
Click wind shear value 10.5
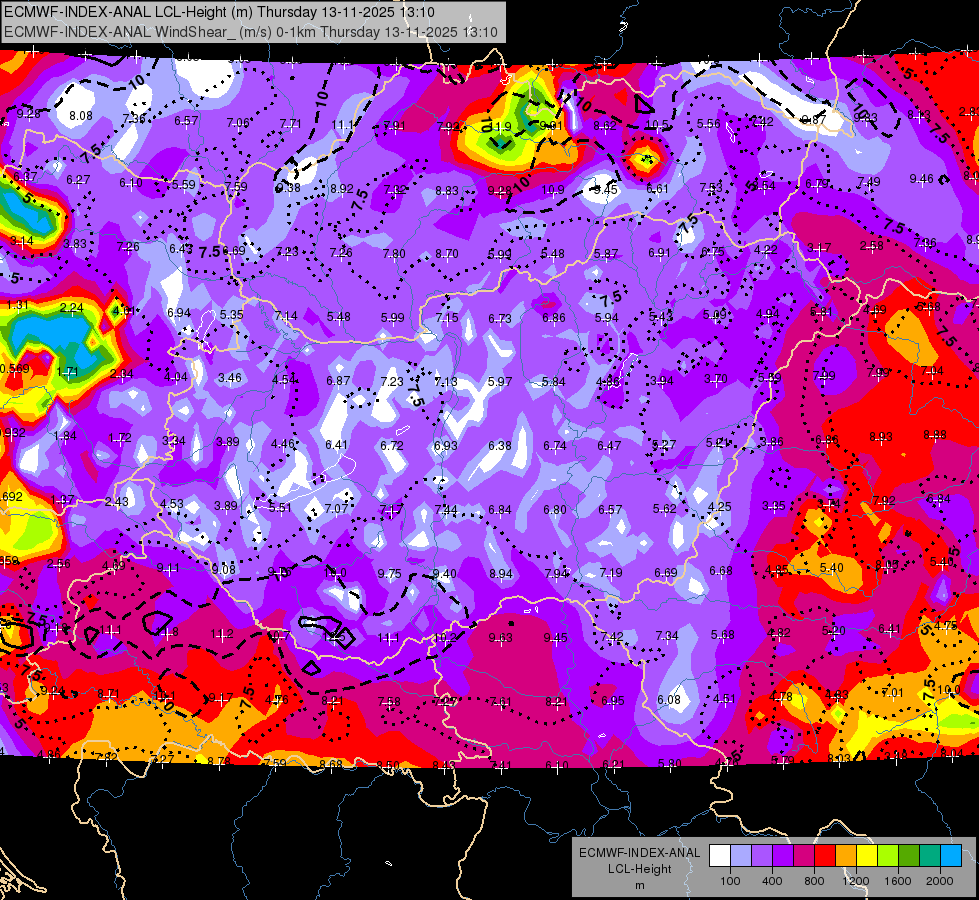[656, 126]
